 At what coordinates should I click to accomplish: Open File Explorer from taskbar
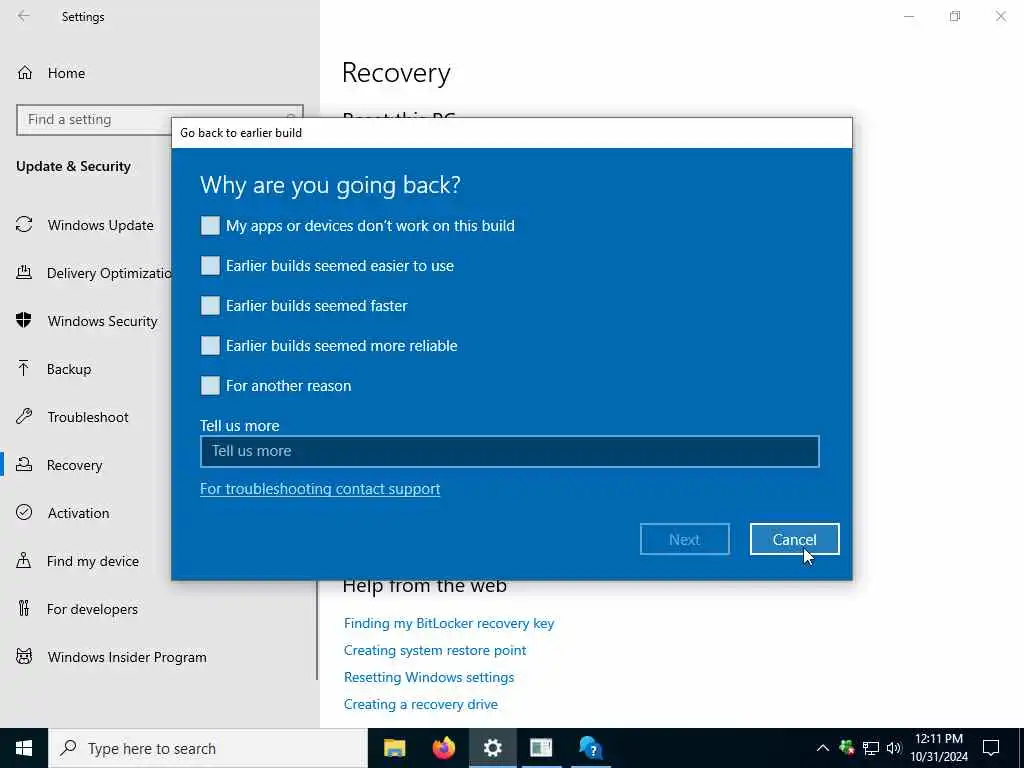[x=394, y=748]
